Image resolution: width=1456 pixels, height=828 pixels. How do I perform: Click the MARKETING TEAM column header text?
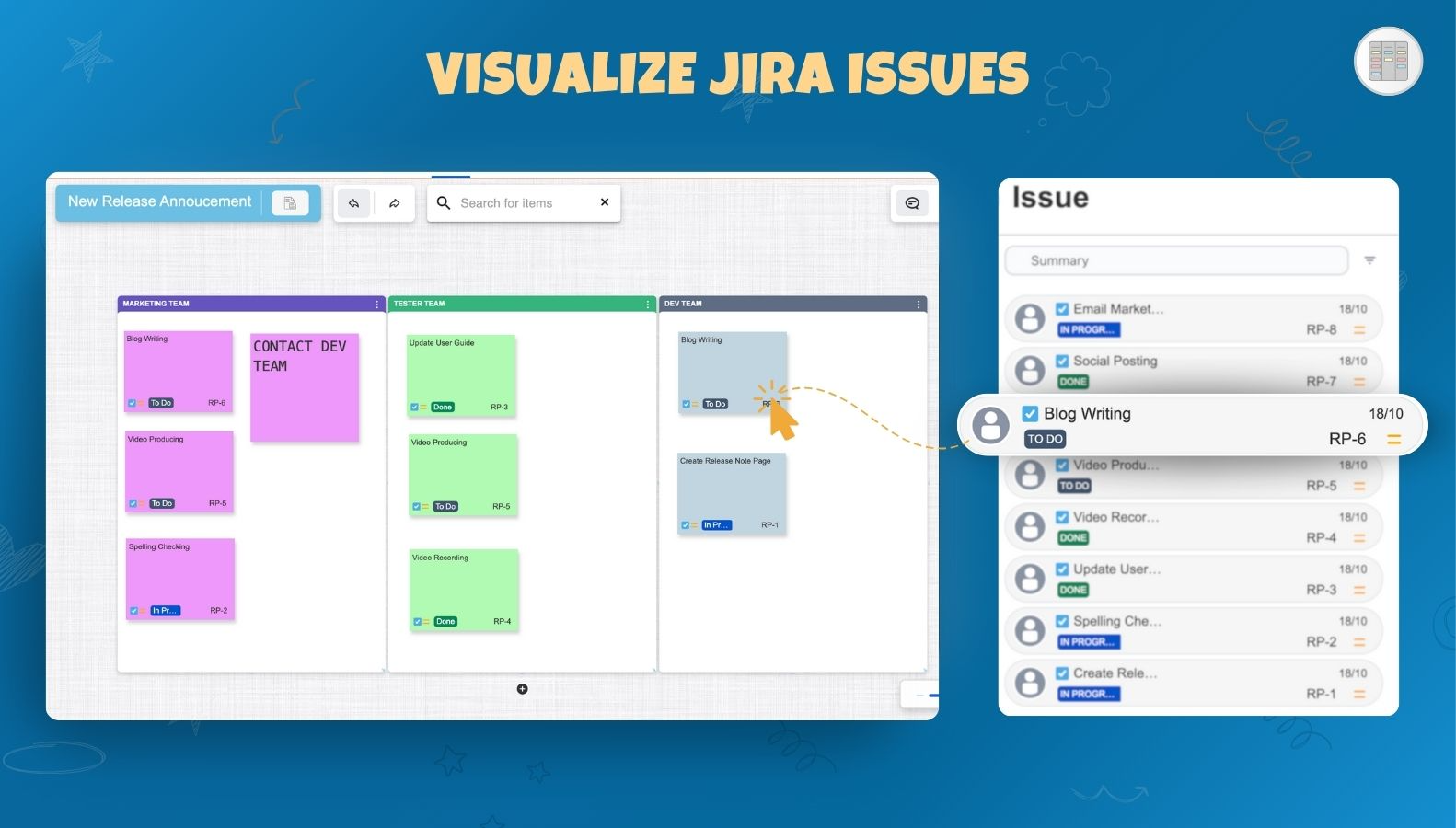pyautogui.click(x=156, y=304)
